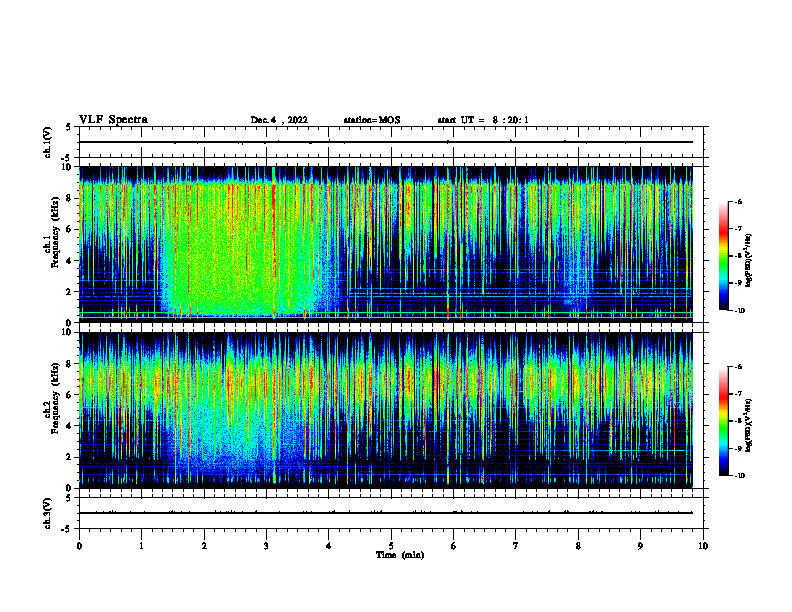This screenshot has width=792, height=612.
Task: Click time axis tick label "3"
Action: (266, 546)
